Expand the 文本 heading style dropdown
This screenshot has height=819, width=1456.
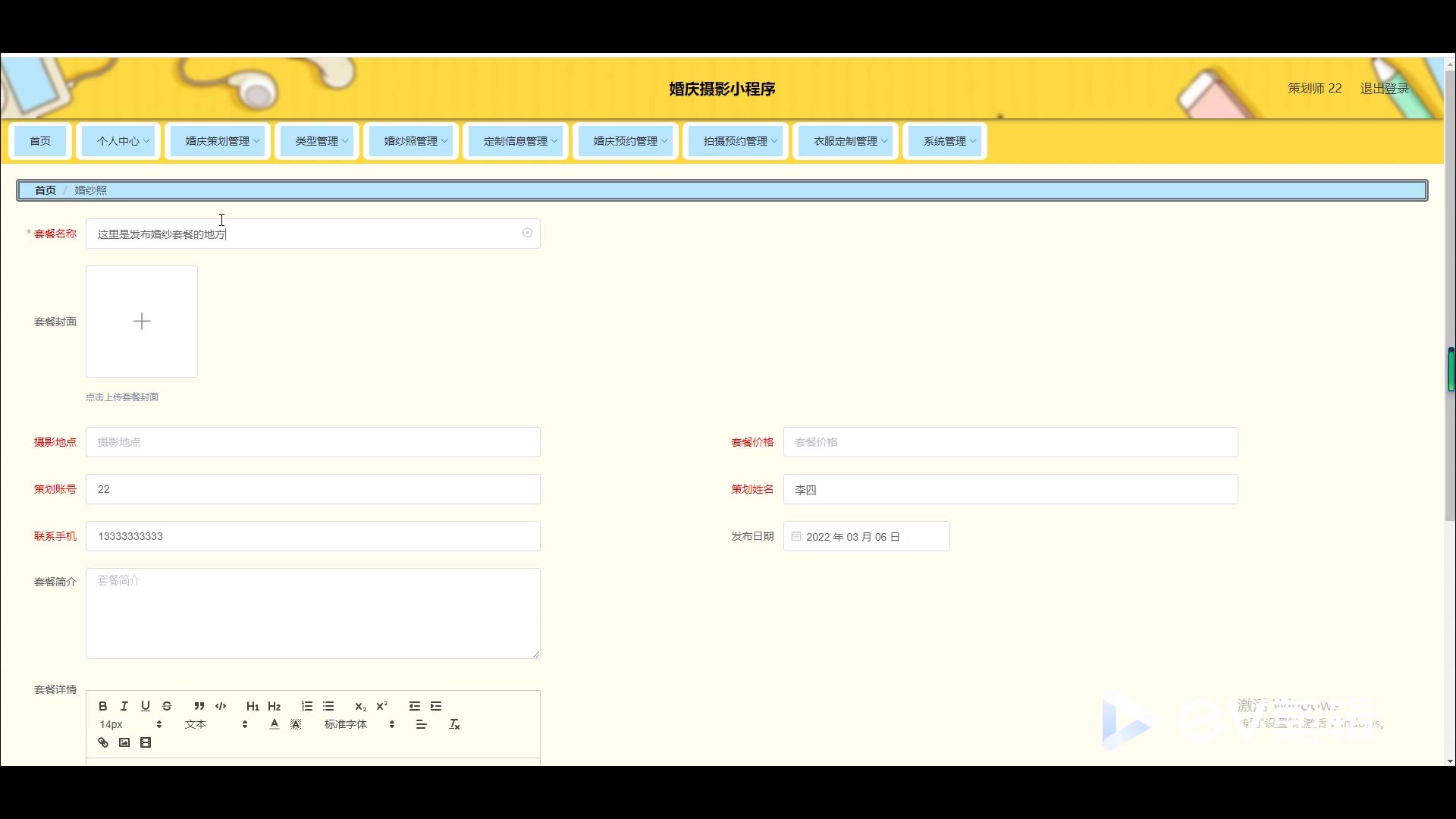(x=216, y=724)
